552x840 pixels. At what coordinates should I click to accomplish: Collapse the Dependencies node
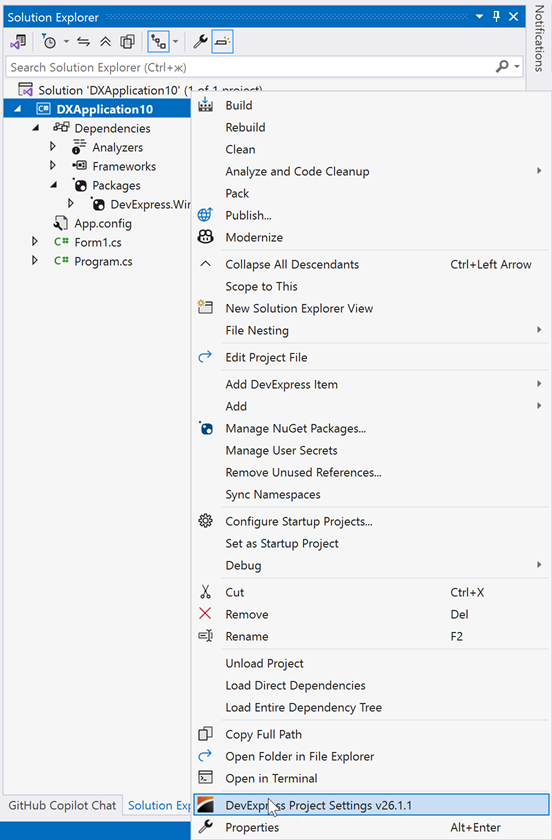coord(36,128)
